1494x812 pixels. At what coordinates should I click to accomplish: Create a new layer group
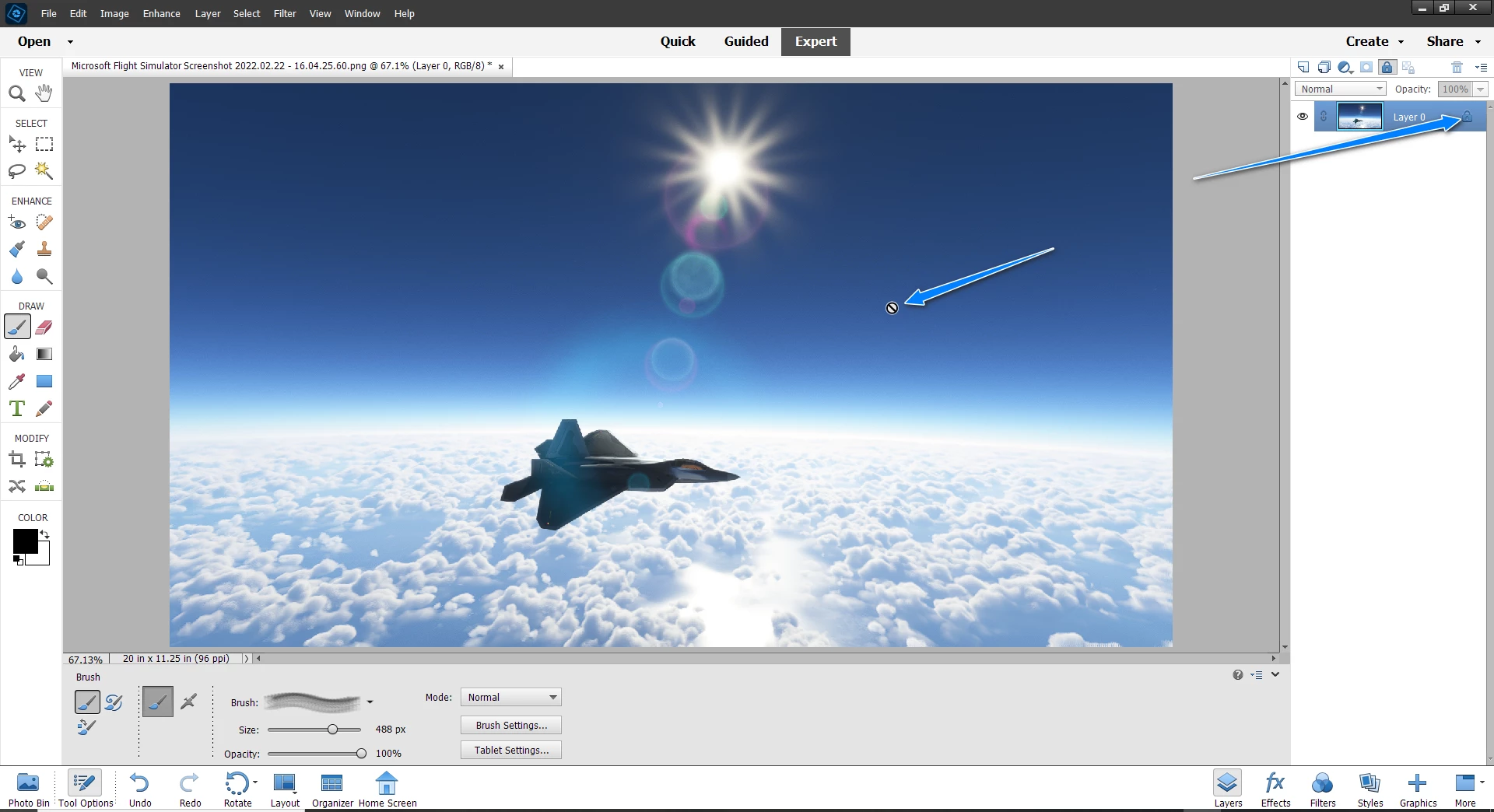[1324, 68]
